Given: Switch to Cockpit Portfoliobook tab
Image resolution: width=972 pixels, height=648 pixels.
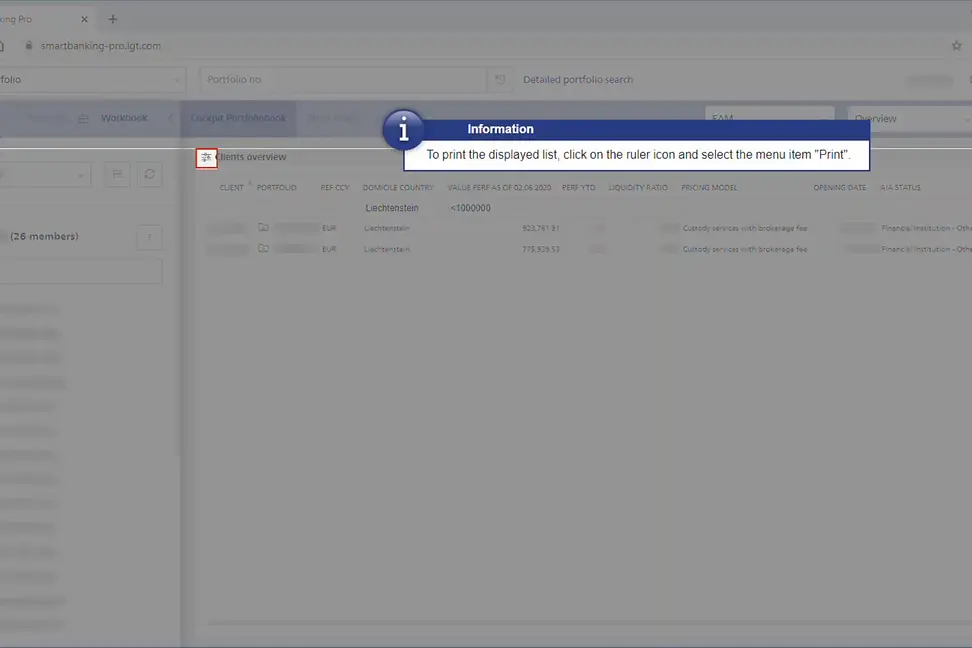Looking at the screenshot, I should click(238, 118).
